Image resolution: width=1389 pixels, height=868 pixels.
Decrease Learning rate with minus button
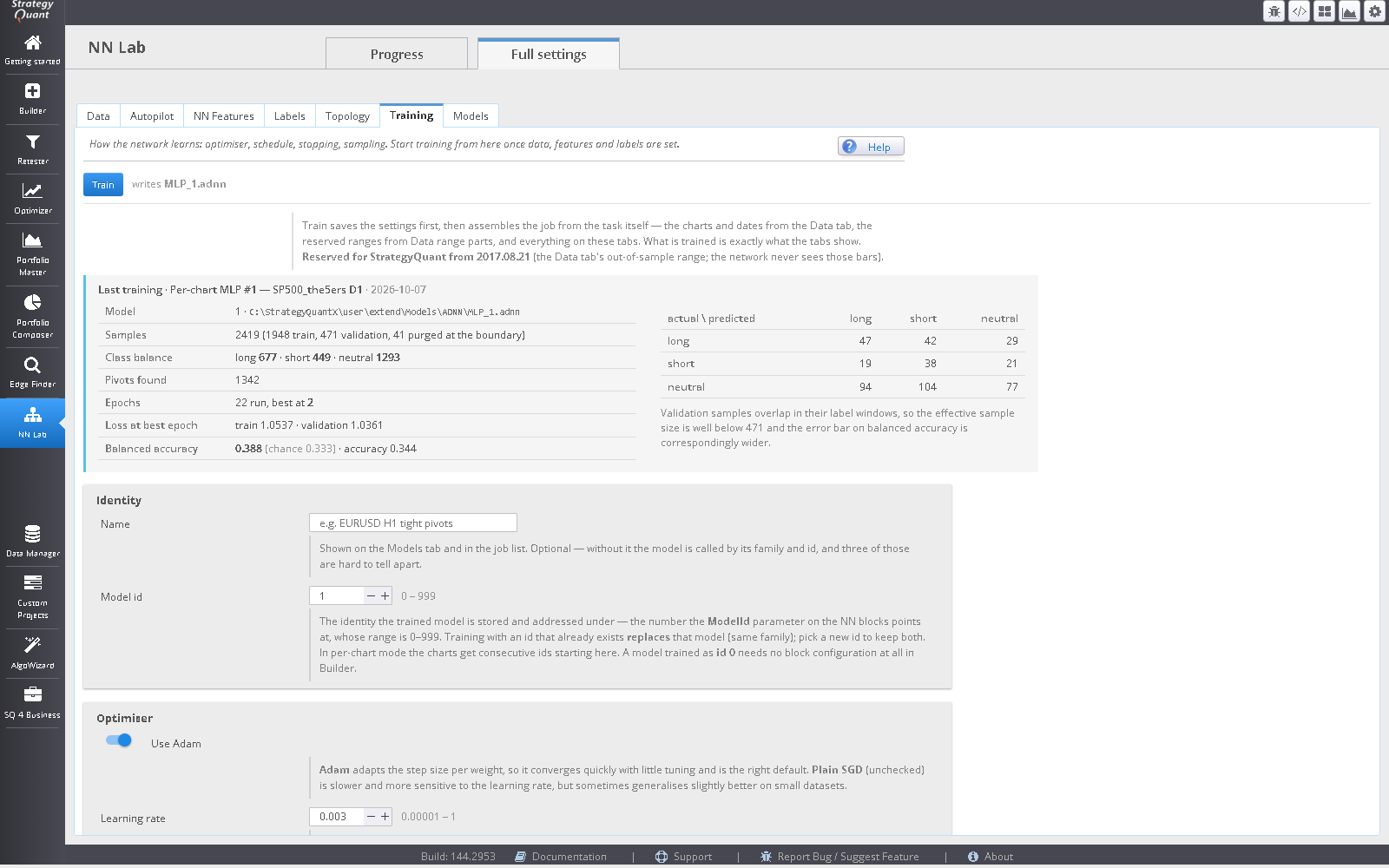371,817
